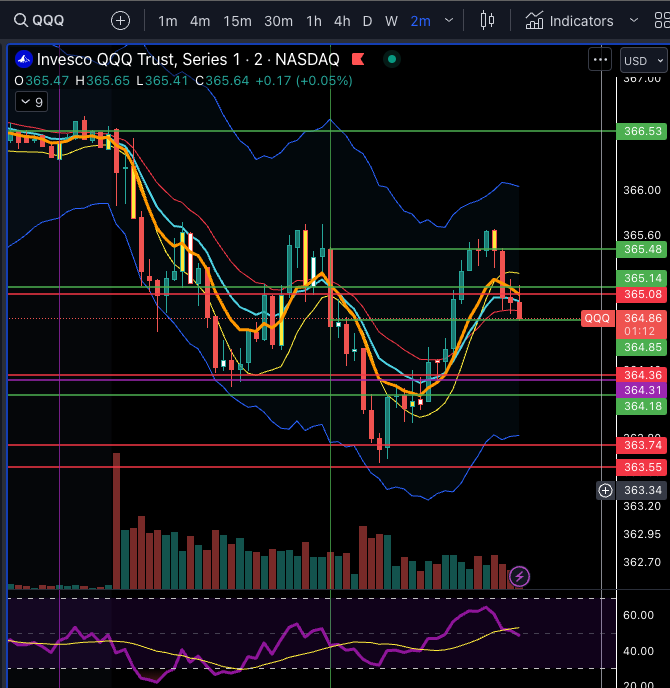
Task: Expand the interval list chevron
Action: [x=449, y=20]
